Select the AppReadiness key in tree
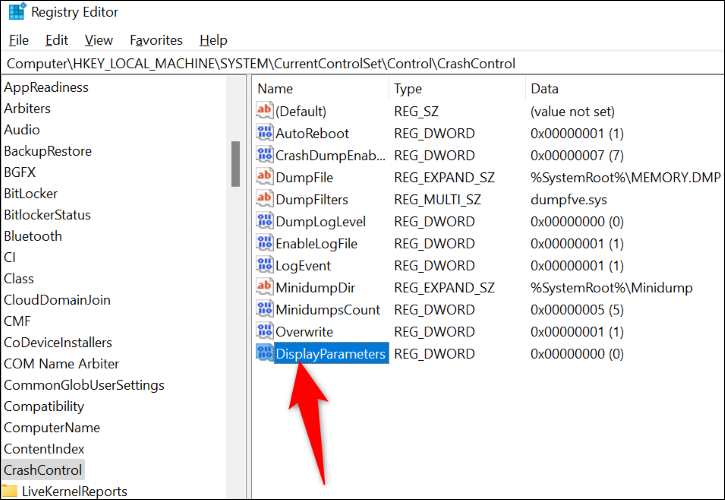 tap(46, 87)
